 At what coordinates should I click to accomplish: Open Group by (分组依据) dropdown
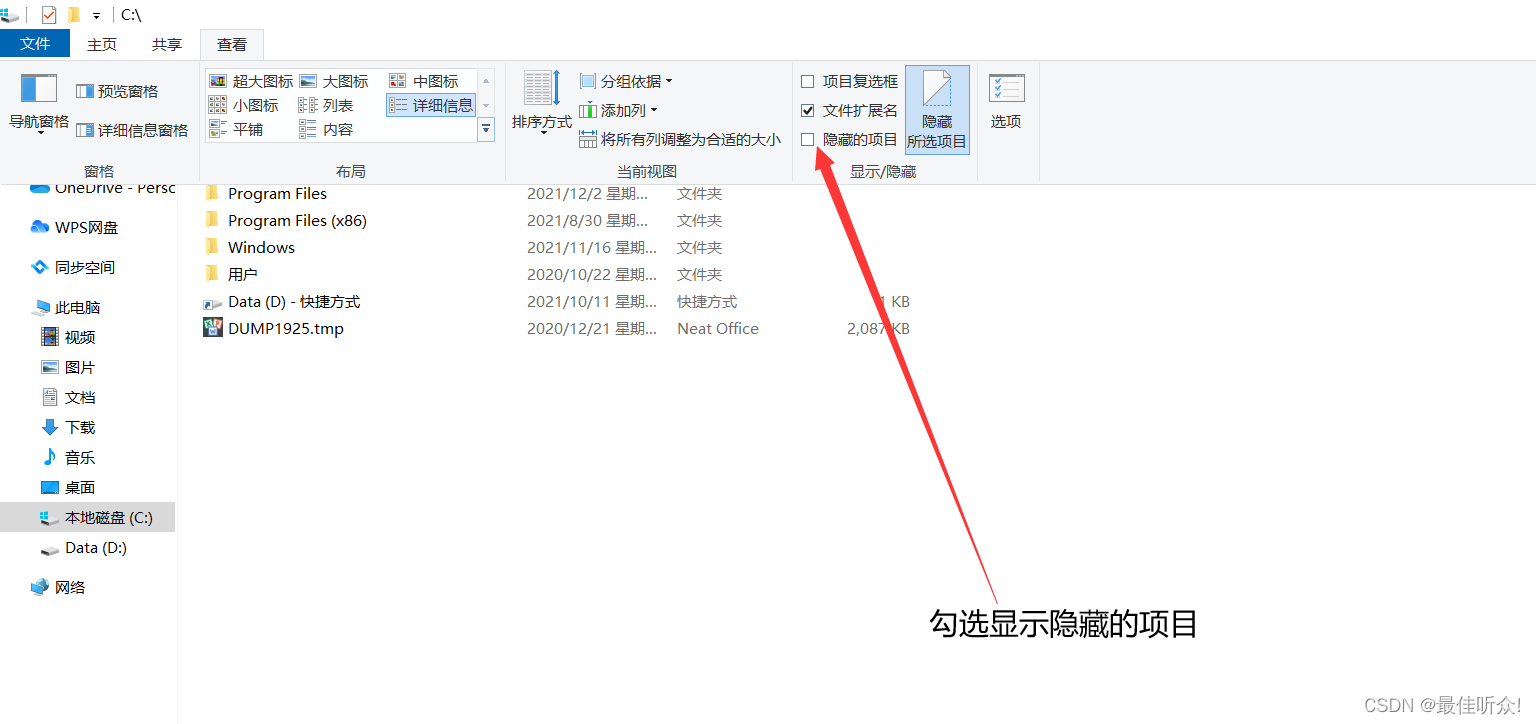coord(626,81)
